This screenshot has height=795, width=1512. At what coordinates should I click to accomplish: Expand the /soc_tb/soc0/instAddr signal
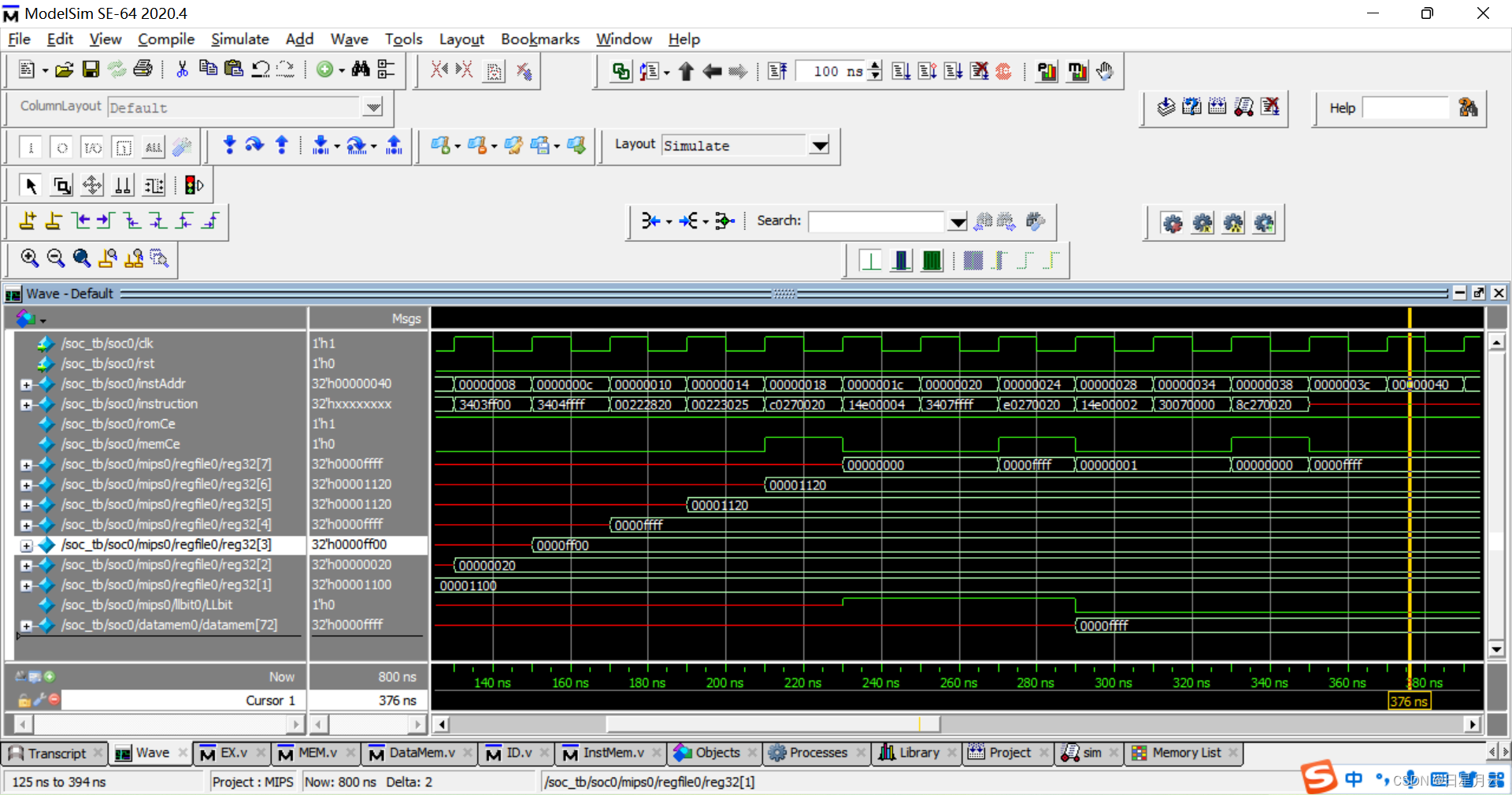click(26, 384)
